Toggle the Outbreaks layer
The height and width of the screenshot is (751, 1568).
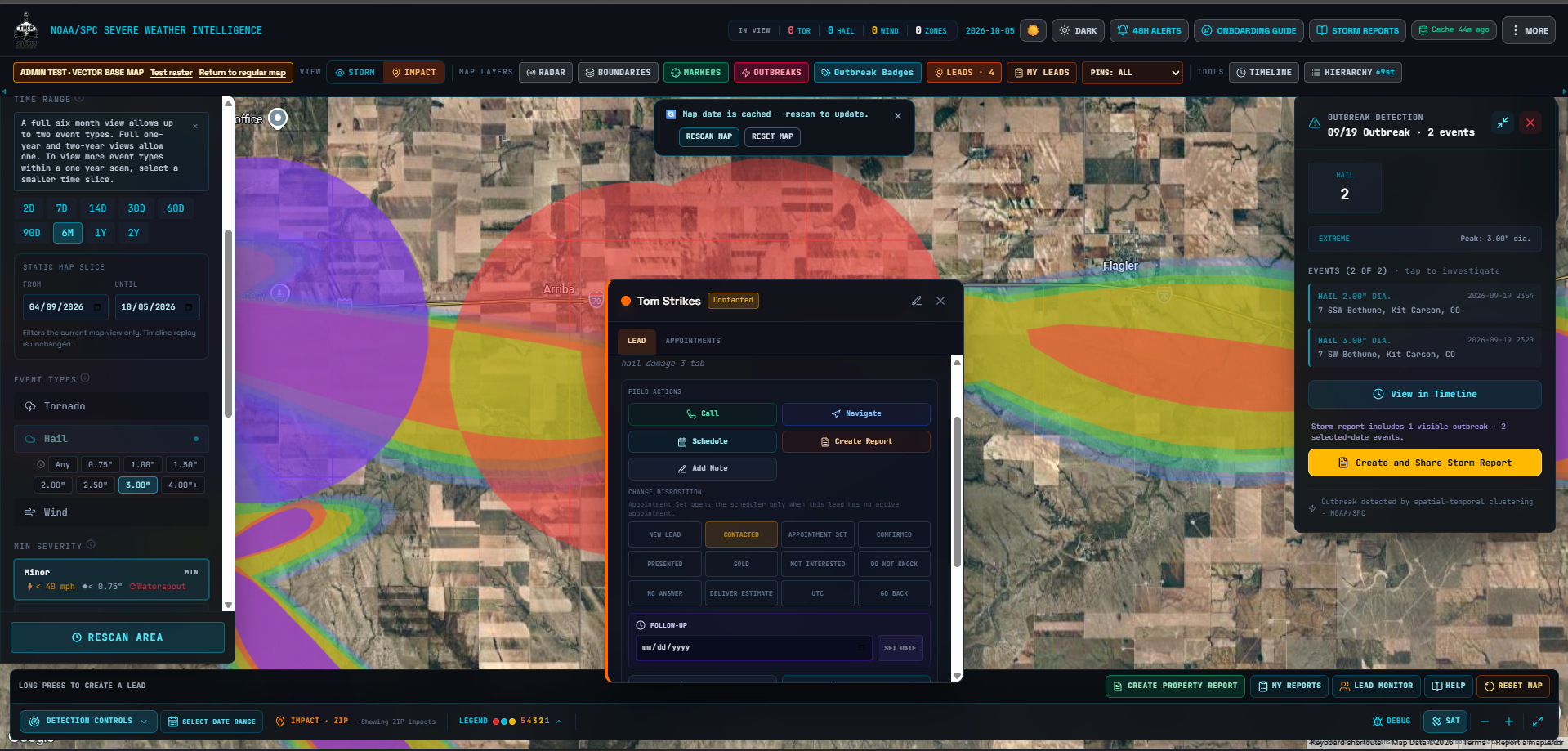771,73
